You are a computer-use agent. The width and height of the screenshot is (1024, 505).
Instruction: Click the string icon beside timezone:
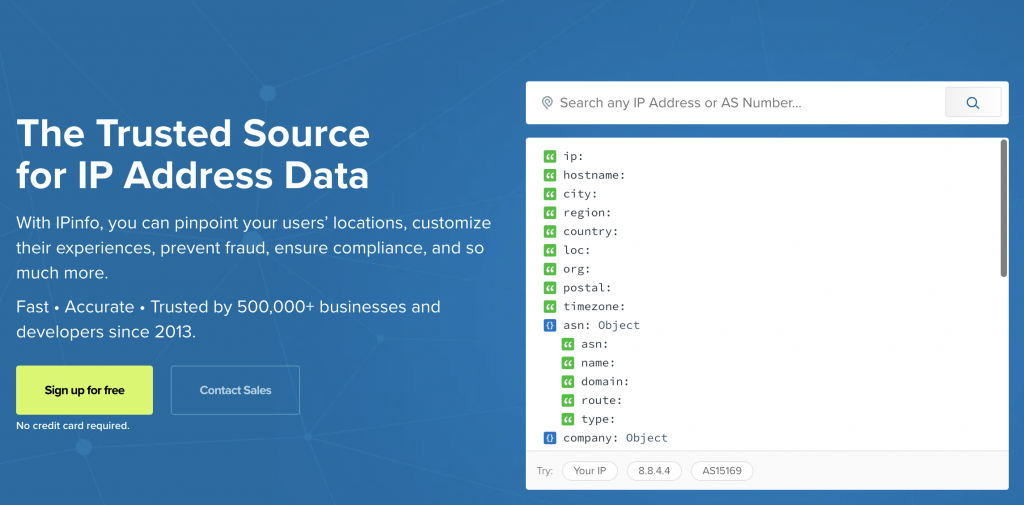[x=549, y=306]
